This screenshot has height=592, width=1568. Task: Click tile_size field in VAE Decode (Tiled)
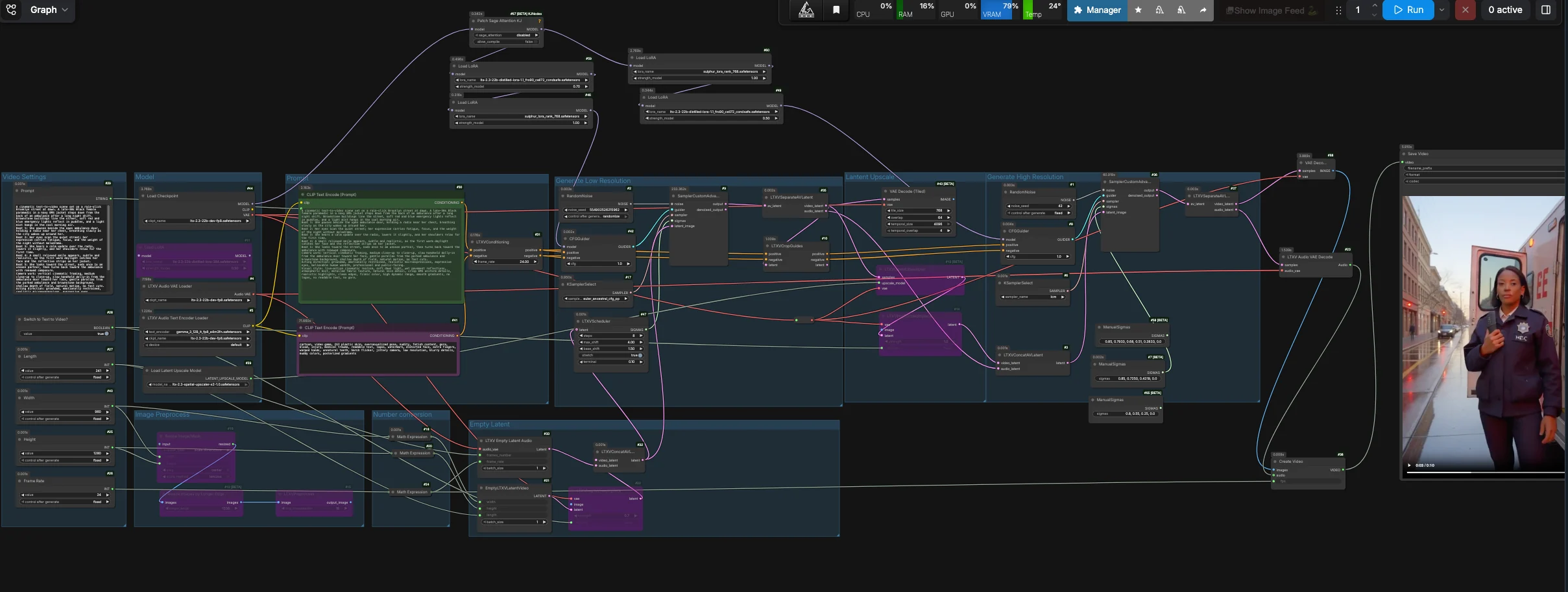(x=919, y=210)
